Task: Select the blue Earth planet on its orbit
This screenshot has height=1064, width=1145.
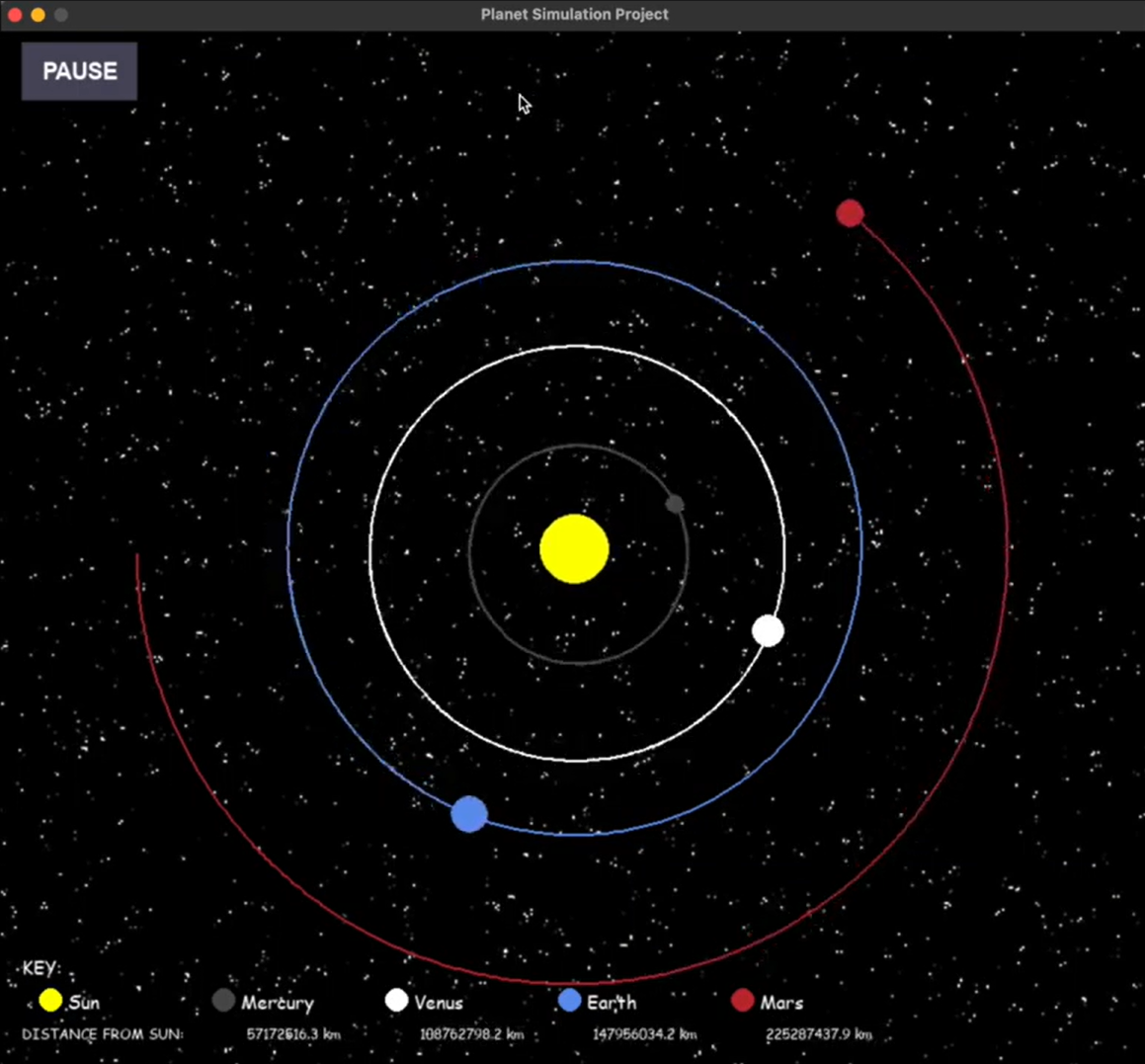Action: click(469, 814)
